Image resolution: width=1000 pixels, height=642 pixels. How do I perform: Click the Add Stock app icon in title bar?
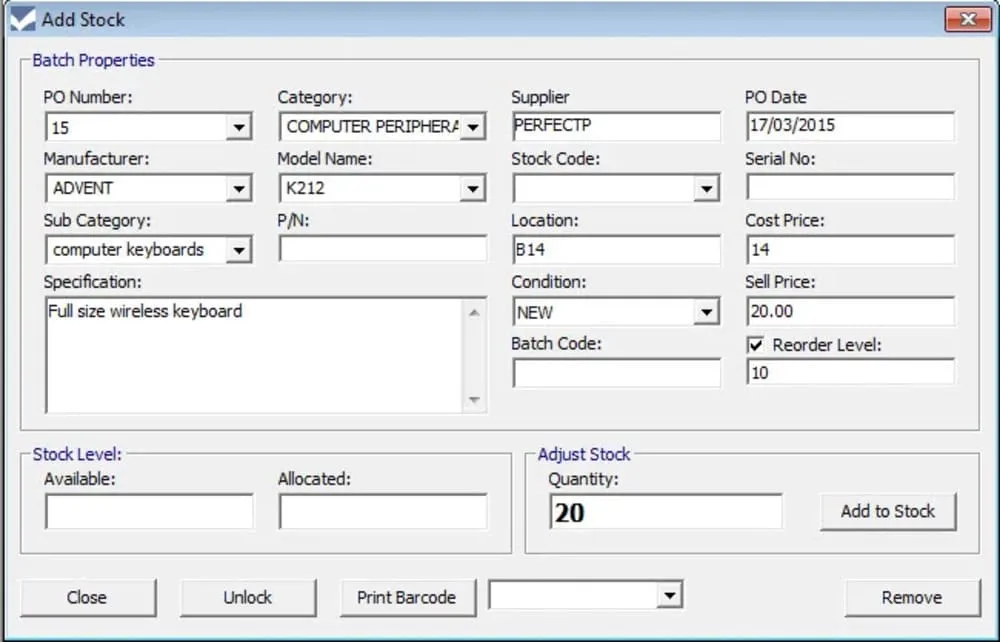22,19
